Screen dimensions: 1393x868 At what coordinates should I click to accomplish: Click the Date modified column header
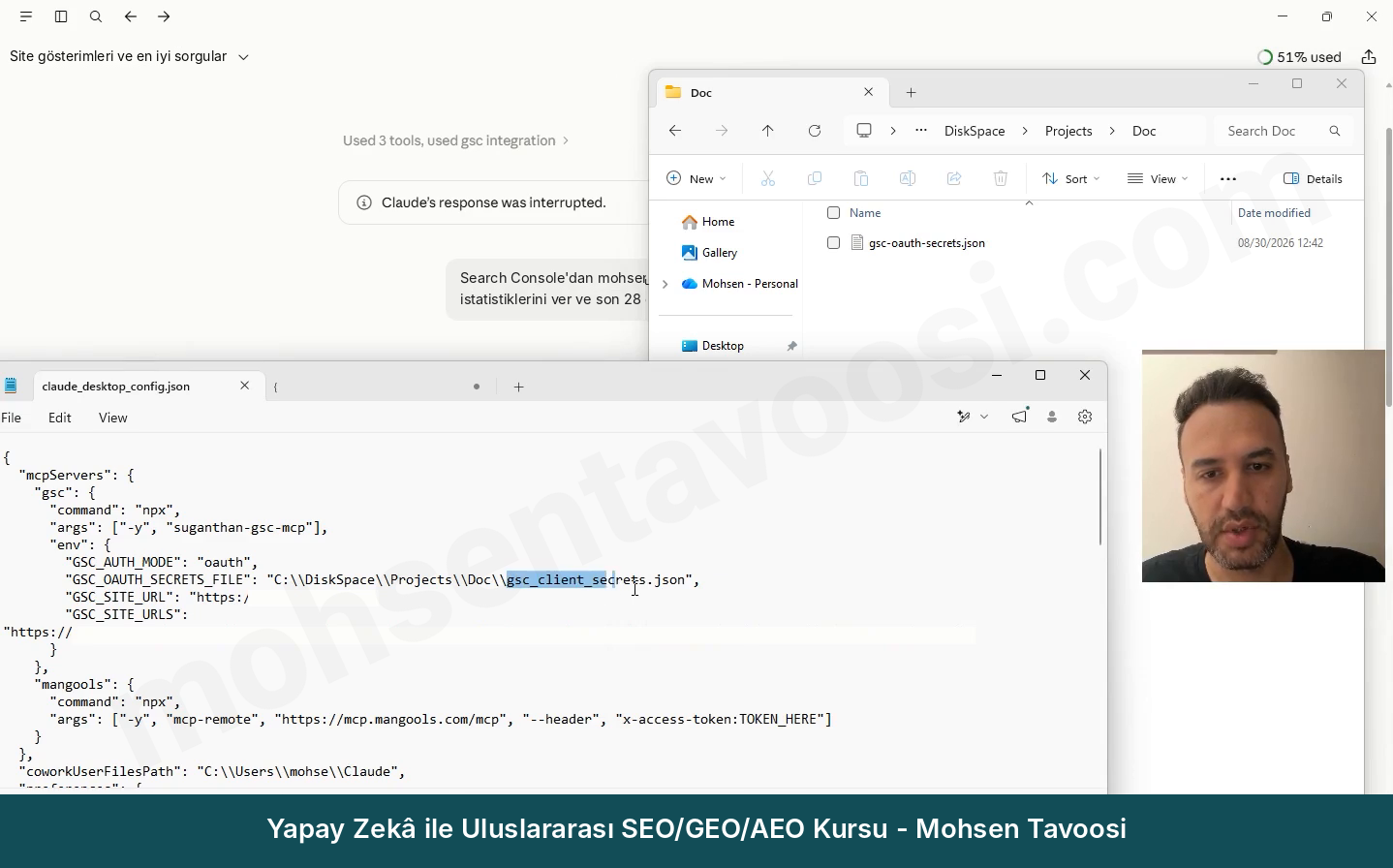(x=1274, y=213)
